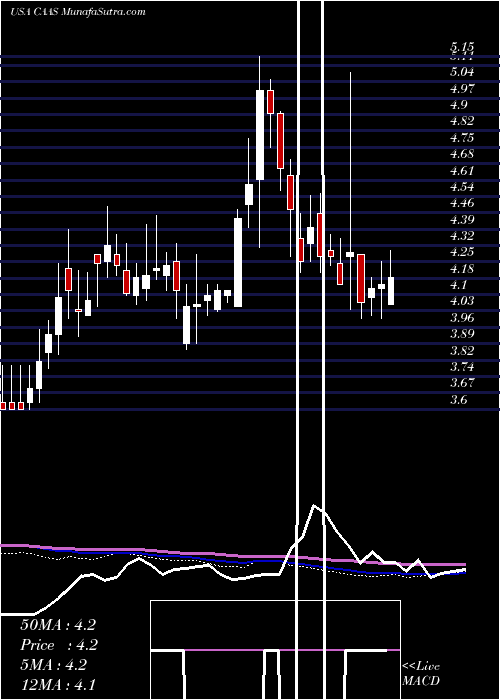
Task: Select the 5.04 price axis label
Action: (x=462, y=71)
